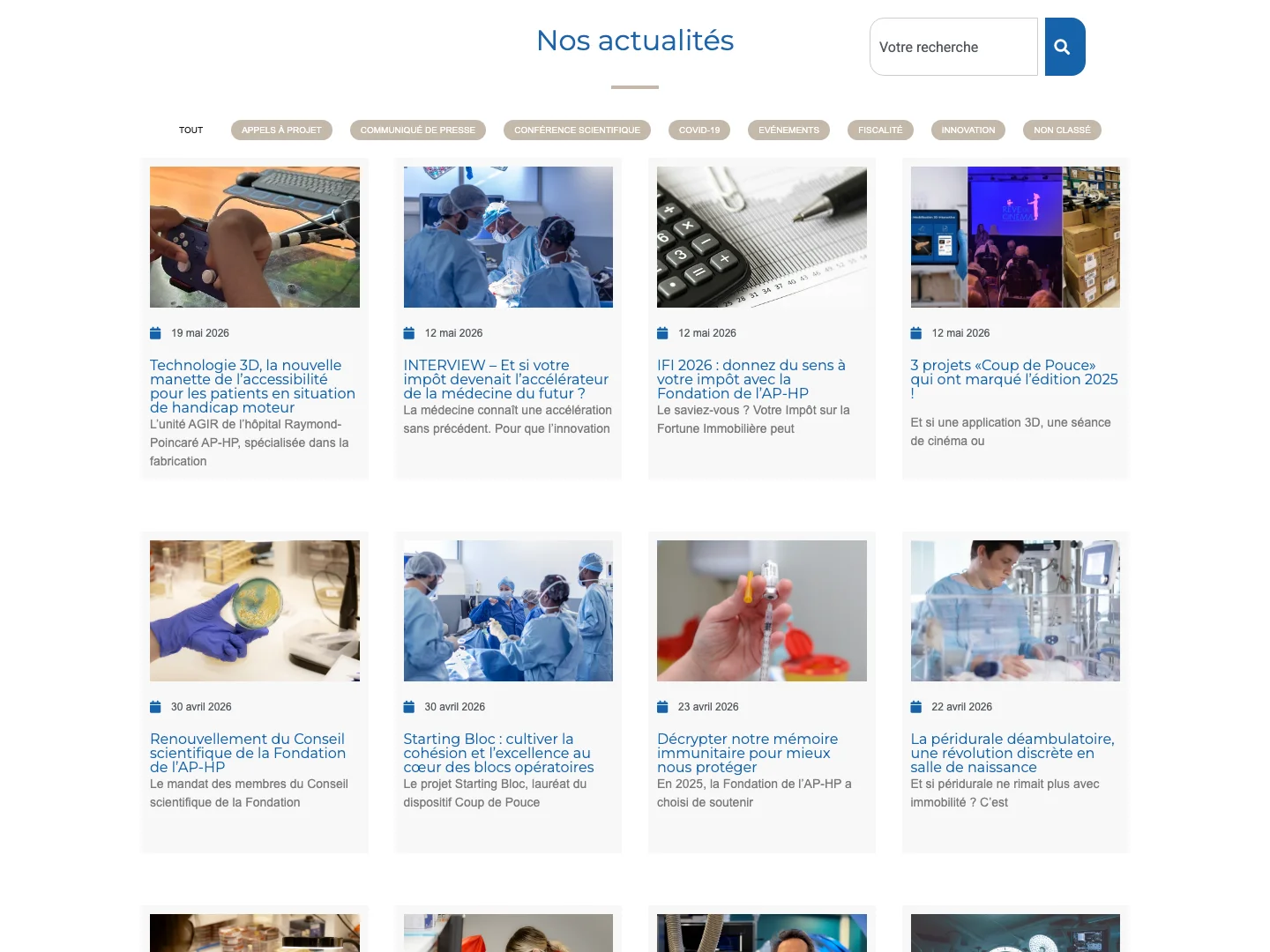Click the Coup de Pouce collage thumbnail

pos(1015,237)
